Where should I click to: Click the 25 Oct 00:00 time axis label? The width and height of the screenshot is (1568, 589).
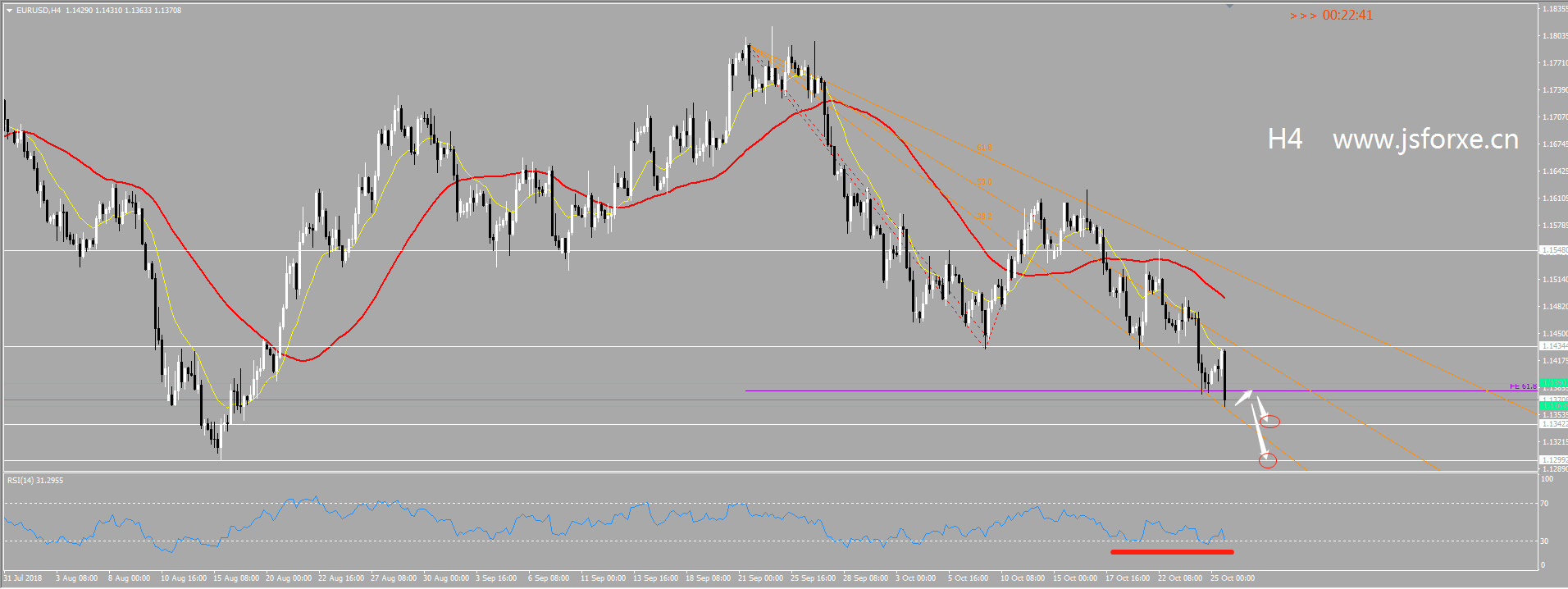click(x=1233, y=578)
